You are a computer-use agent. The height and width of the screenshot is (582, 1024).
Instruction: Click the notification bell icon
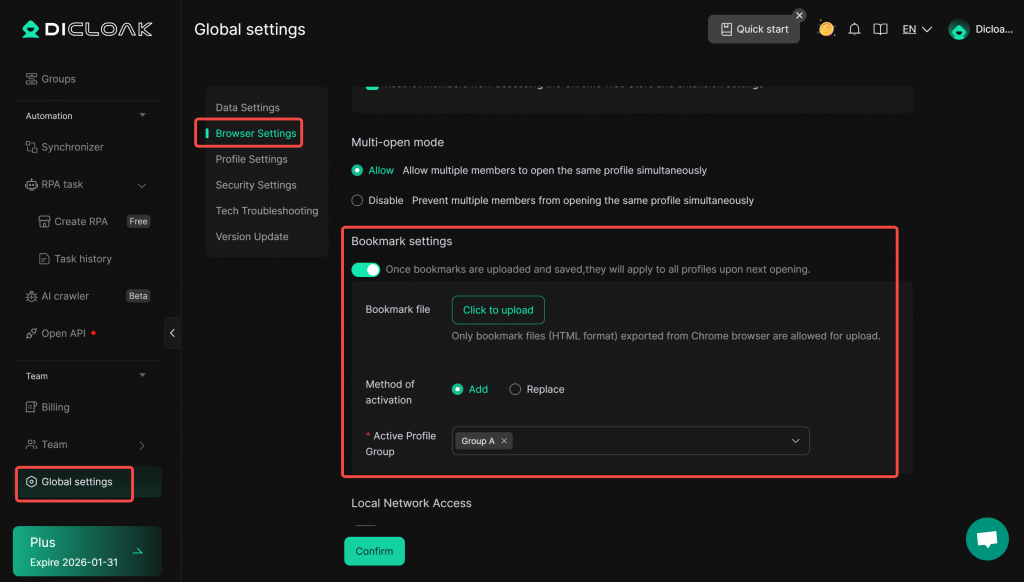[x=854, y=30]
